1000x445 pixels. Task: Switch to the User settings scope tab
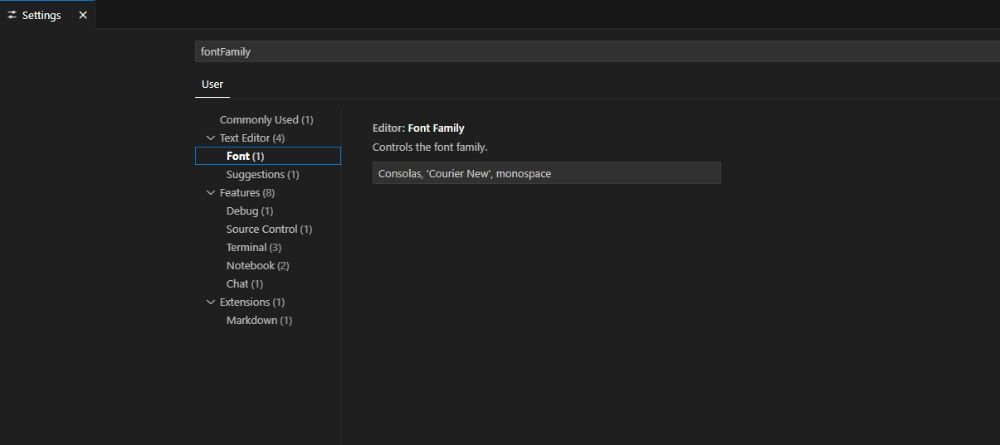[212, 84]
